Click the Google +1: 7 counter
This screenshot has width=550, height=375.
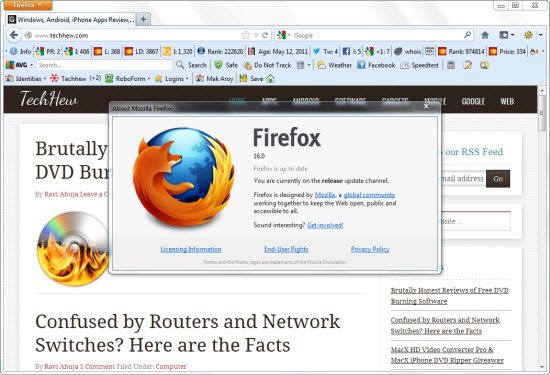(x=377, y=51)
